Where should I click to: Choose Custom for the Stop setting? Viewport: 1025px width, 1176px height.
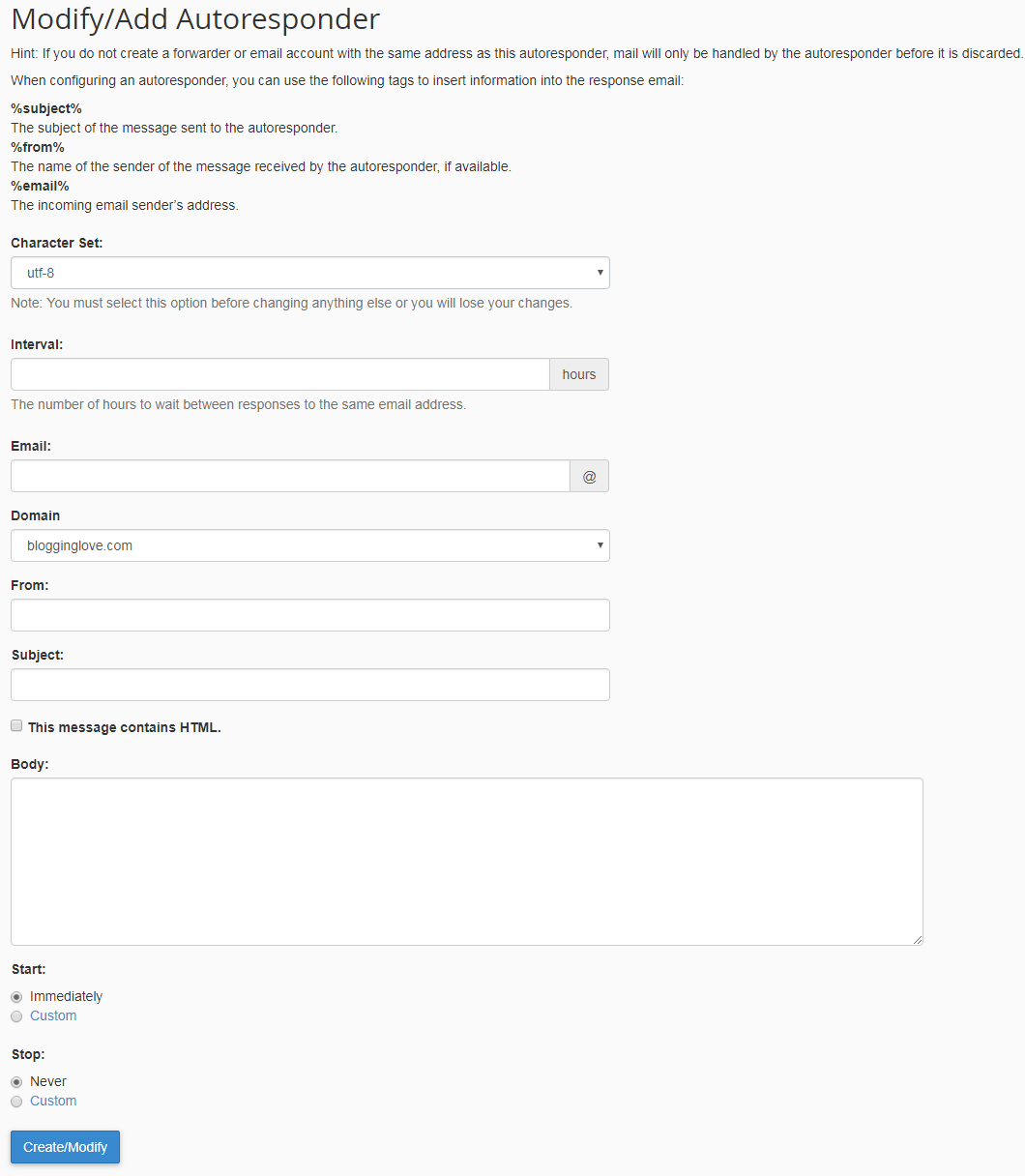(15, 1102)
